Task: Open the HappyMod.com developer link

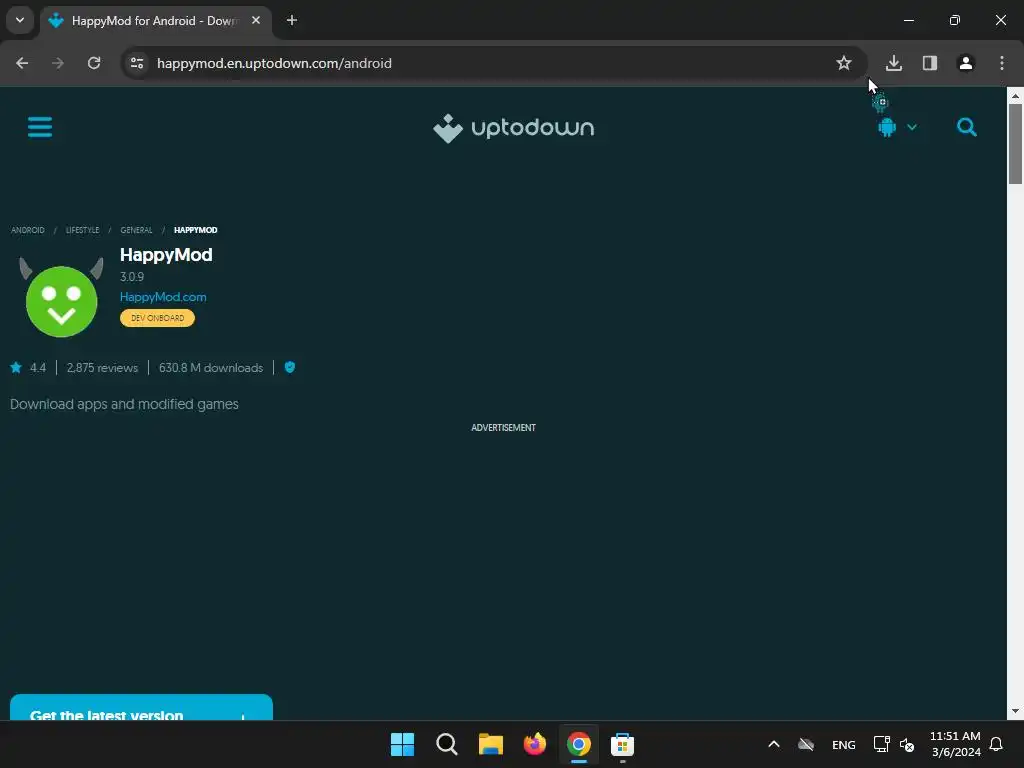Action: pos(163,296)
